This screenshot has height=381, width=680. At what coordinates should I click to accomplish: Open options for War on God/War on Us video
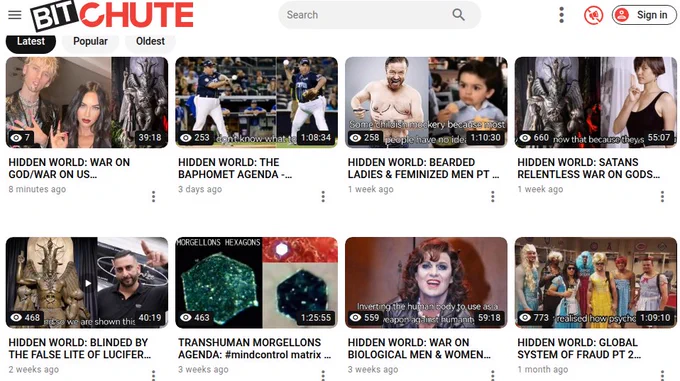(x=154, y=197)
